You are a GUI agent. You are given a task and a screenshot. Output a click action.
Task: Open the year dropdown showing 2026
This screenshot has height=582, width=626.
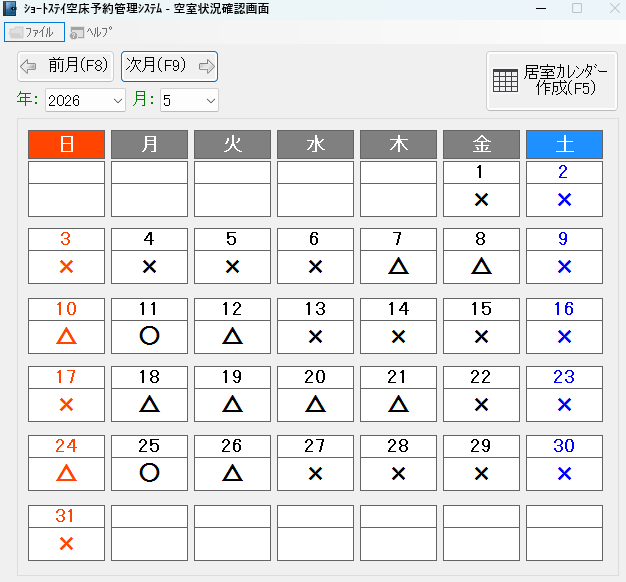[x=84, y=100]
